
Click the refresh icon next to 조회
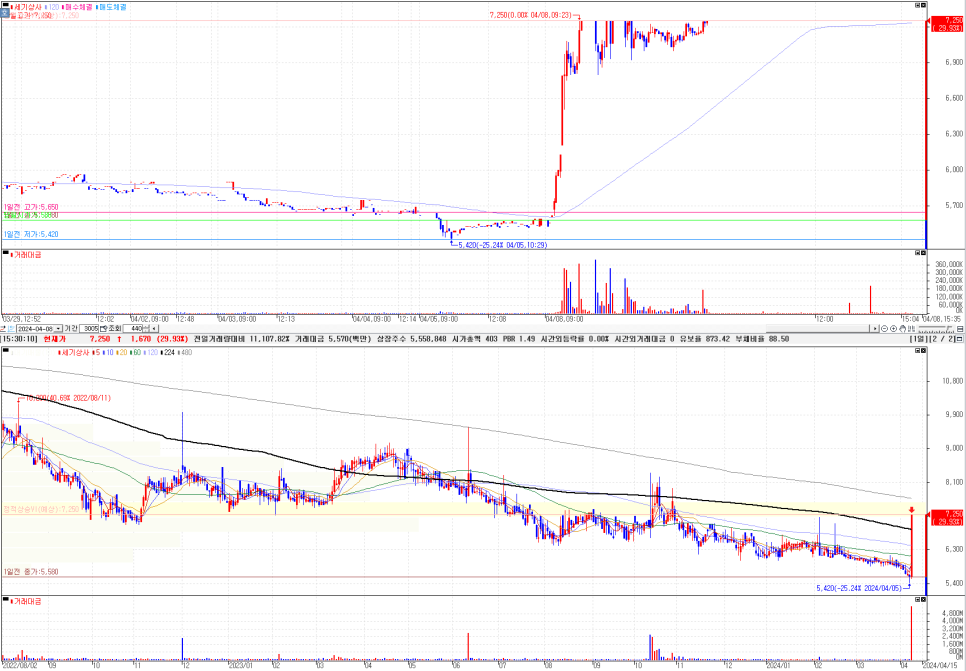tap(104, 329)
